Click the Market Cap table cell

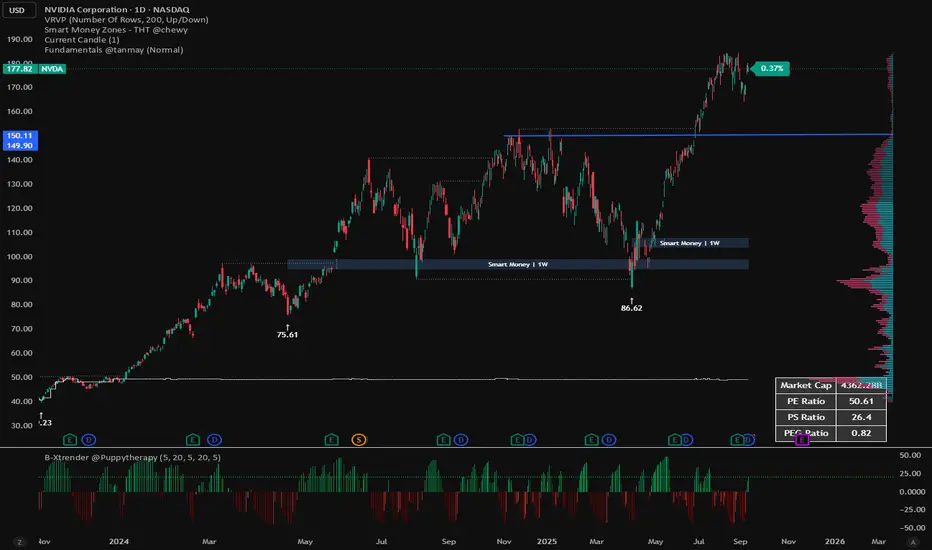[805, 385]
